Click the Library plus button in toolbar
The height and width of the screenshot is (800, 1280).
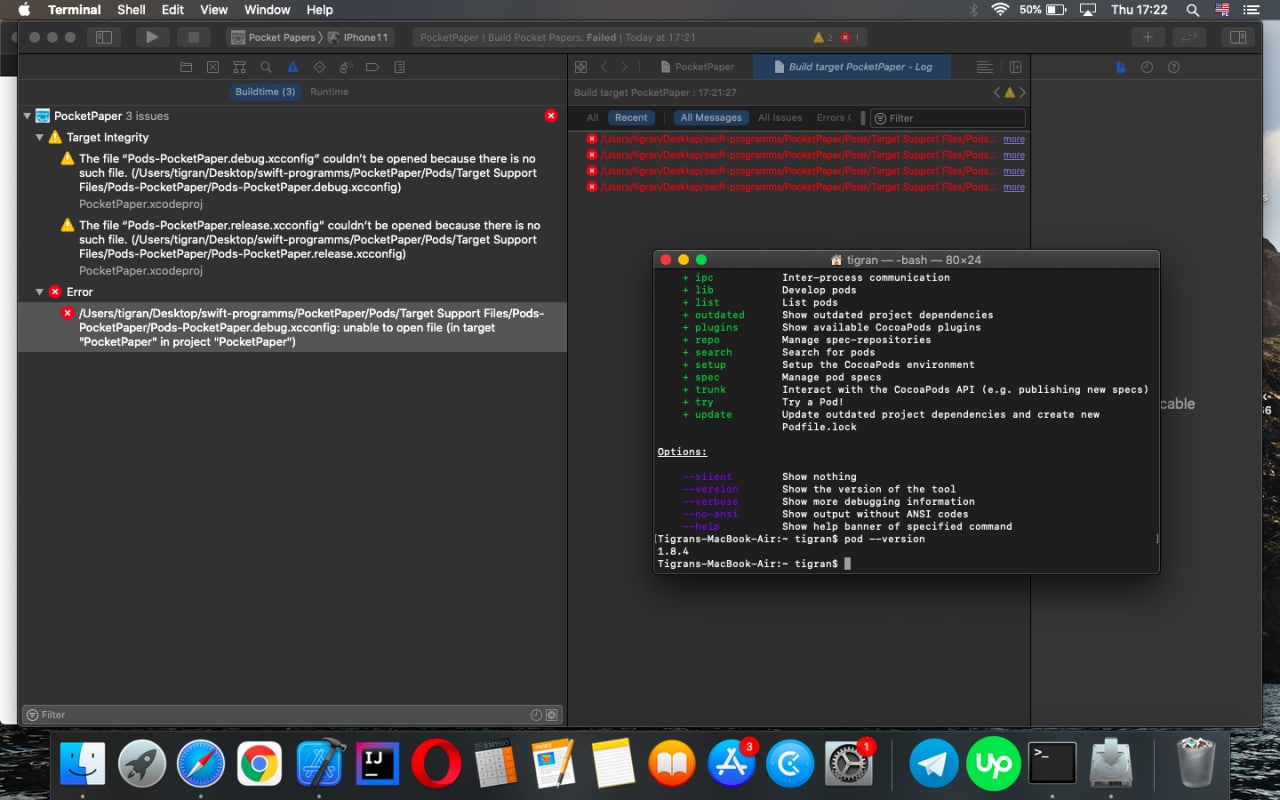point(1147,37)
